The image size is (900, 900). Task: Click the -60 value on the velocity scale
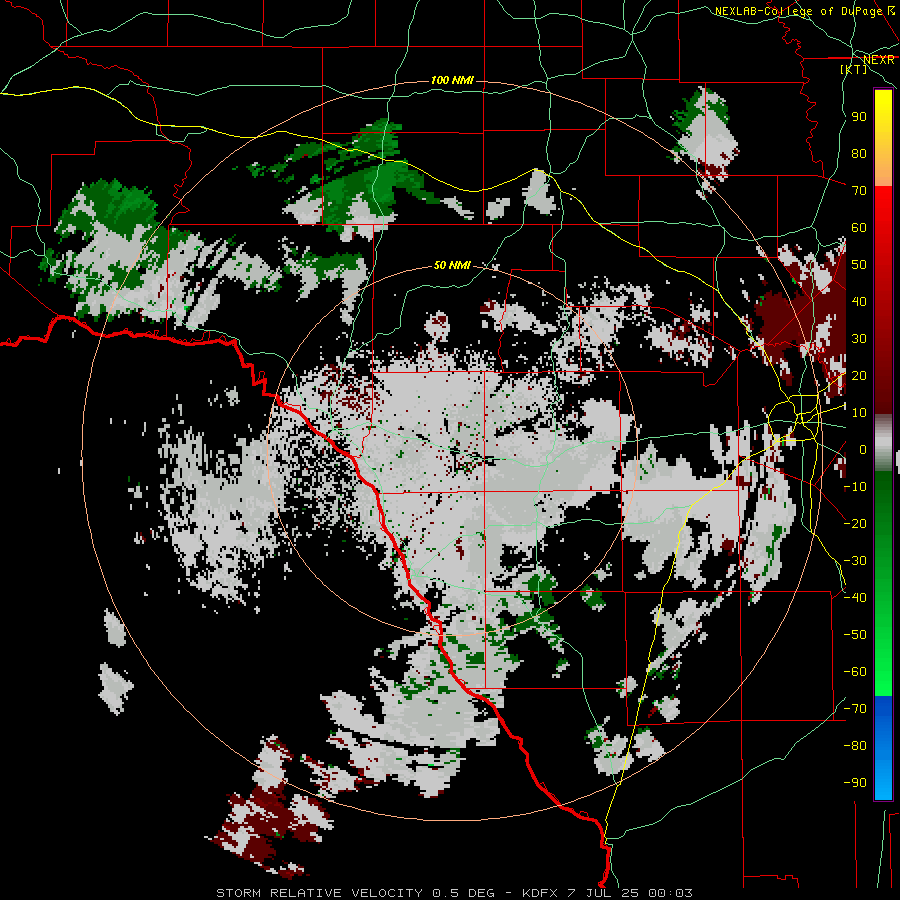click(x=855, y=672)
